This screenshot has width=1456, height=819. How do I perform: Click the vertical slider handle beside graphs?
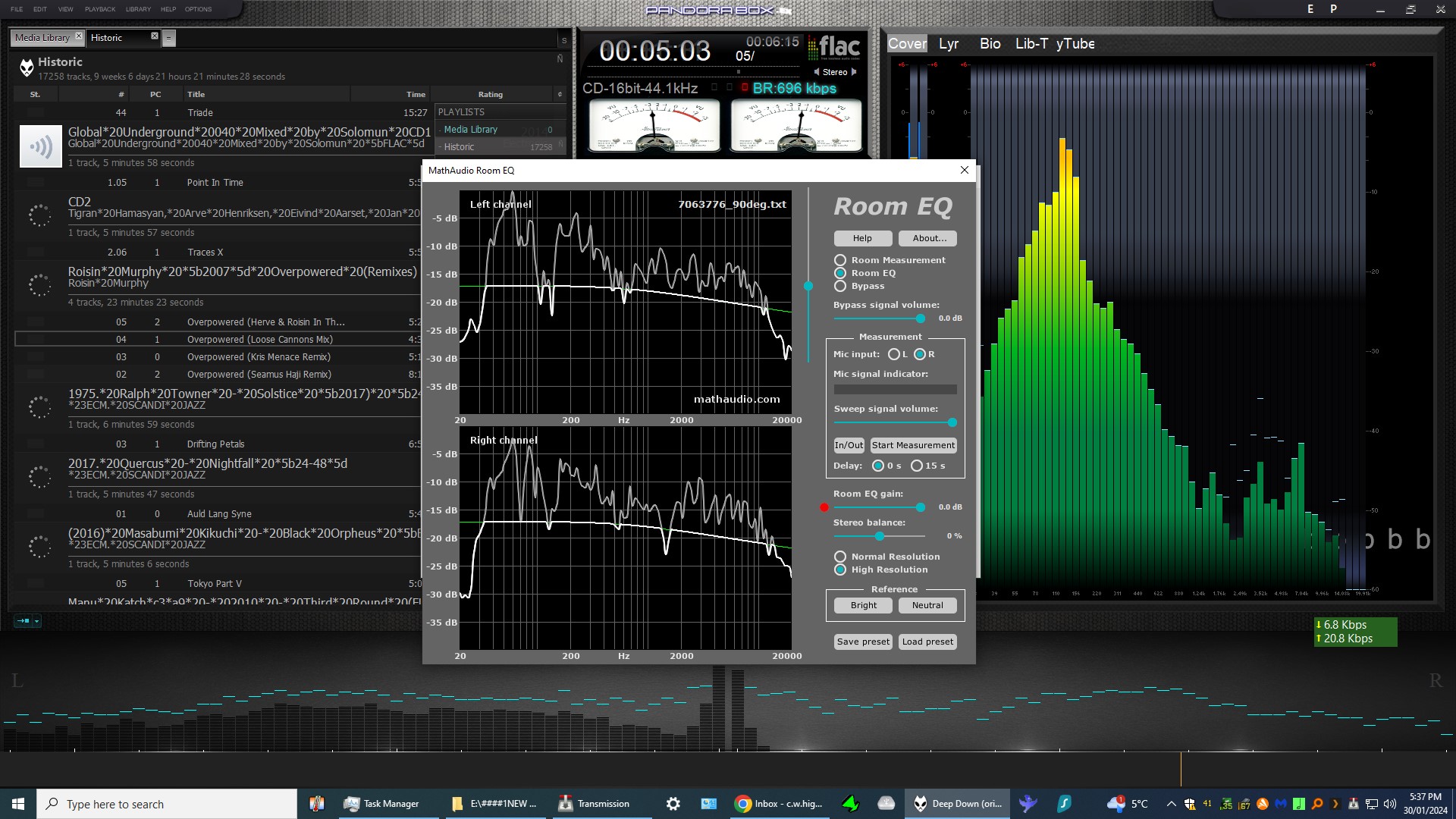tap(808, 286)
